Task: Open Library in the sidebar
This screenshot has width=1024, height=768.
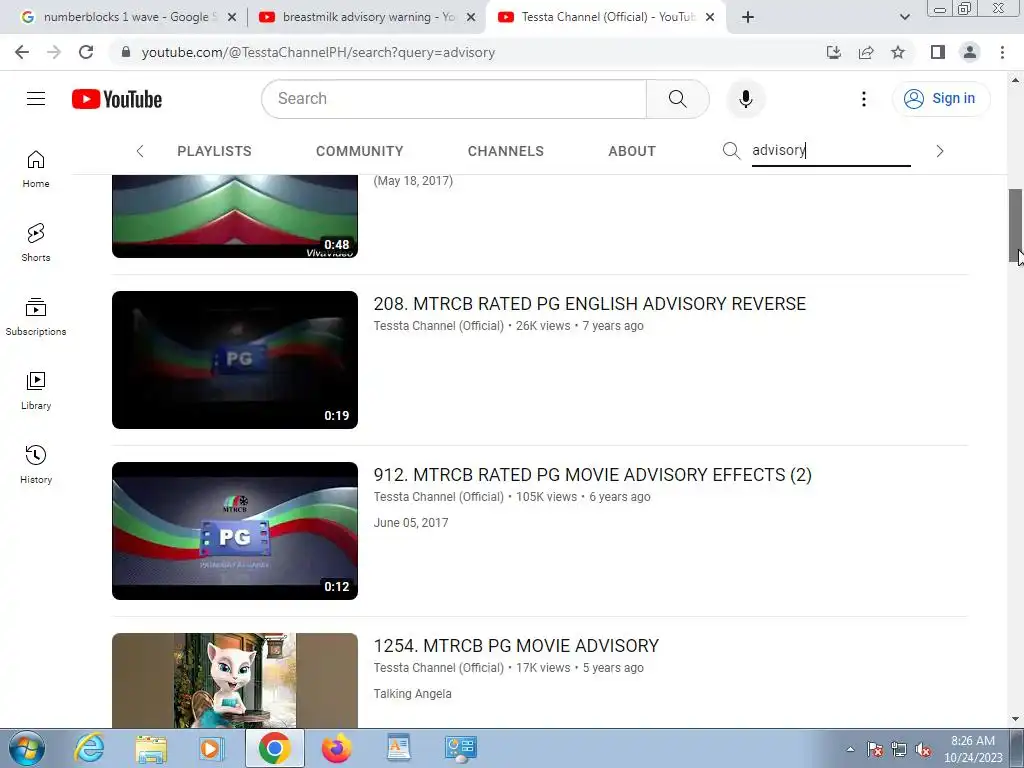Action: pos(36,391)
